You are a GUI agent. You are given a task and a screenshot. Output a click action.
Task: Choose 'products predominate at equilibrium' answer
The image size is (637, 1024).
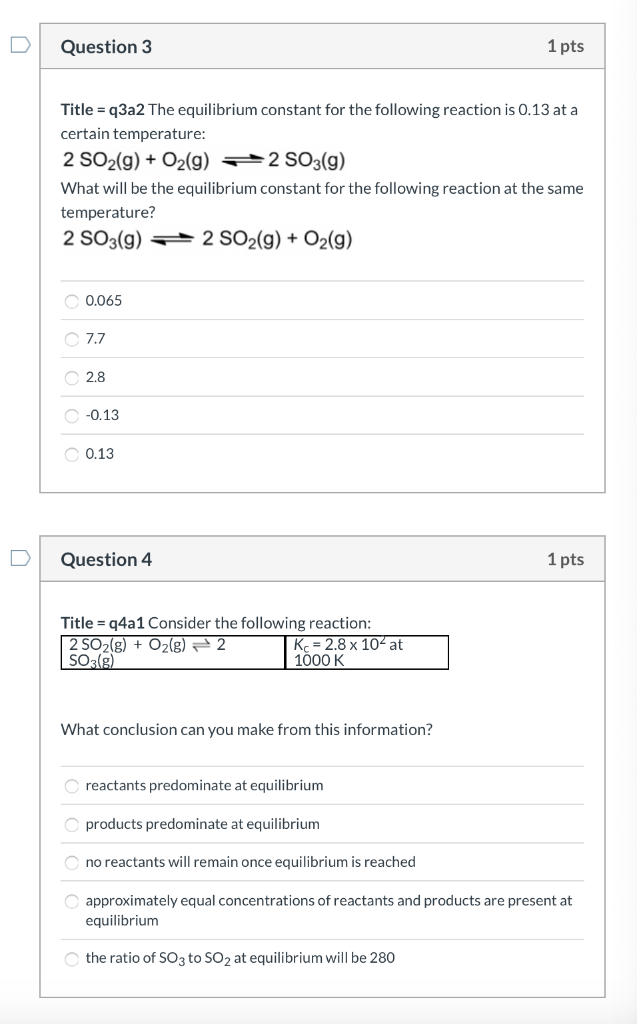[x=71, y=824]
